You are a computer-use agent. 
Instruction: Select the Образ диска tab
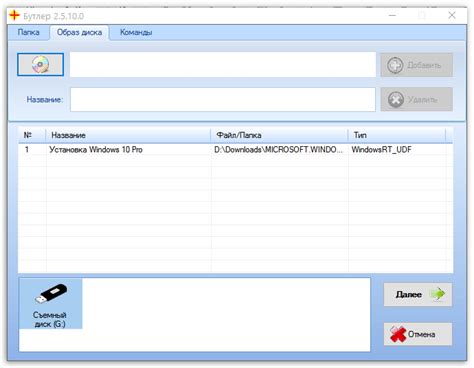click(79, 32)
